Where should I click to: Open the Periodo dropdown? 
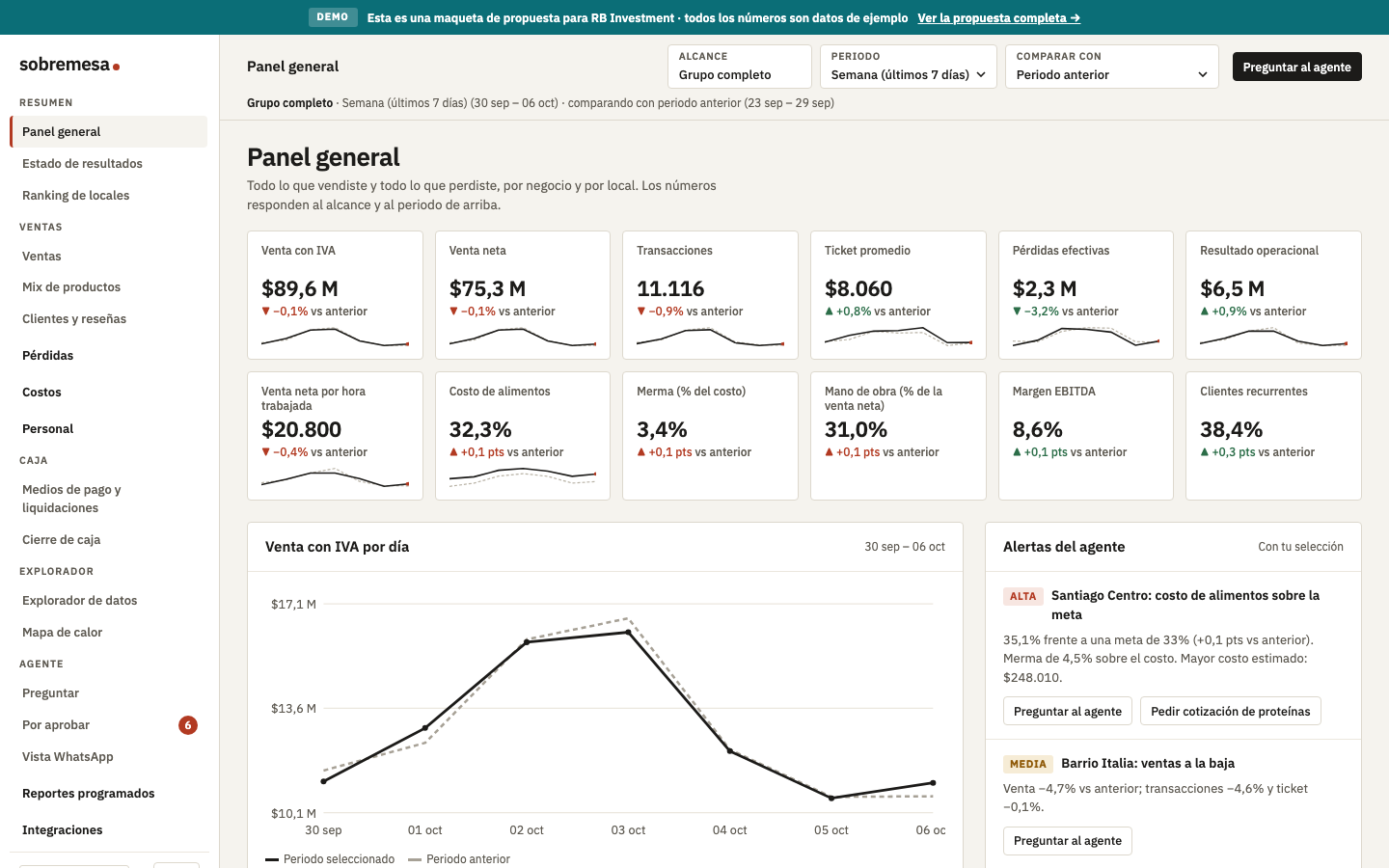[x=909, y=67]
